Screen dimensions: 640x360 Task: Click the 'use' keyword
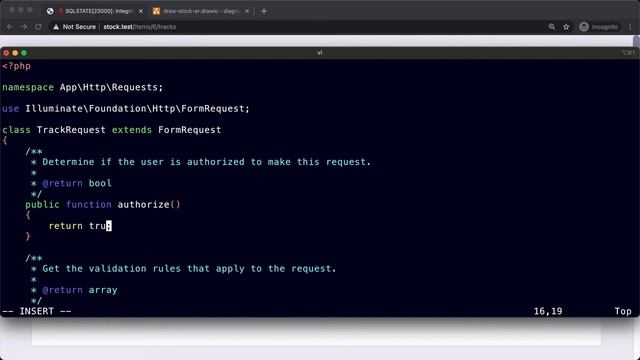(x=11, y=109)
